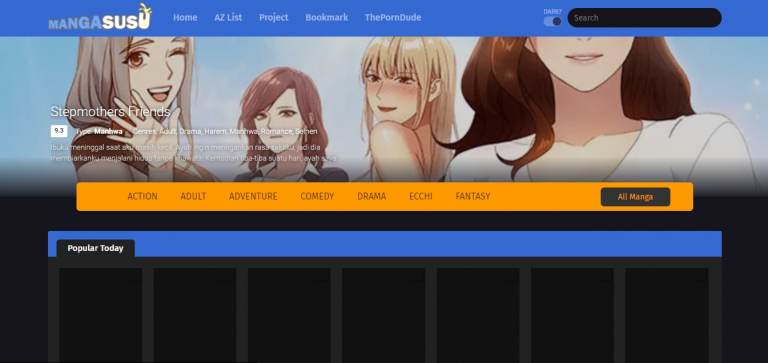The width and height of the screenshot is (768, 363).
Task: Open the Bookmark page
Action: tap(327, 18)
